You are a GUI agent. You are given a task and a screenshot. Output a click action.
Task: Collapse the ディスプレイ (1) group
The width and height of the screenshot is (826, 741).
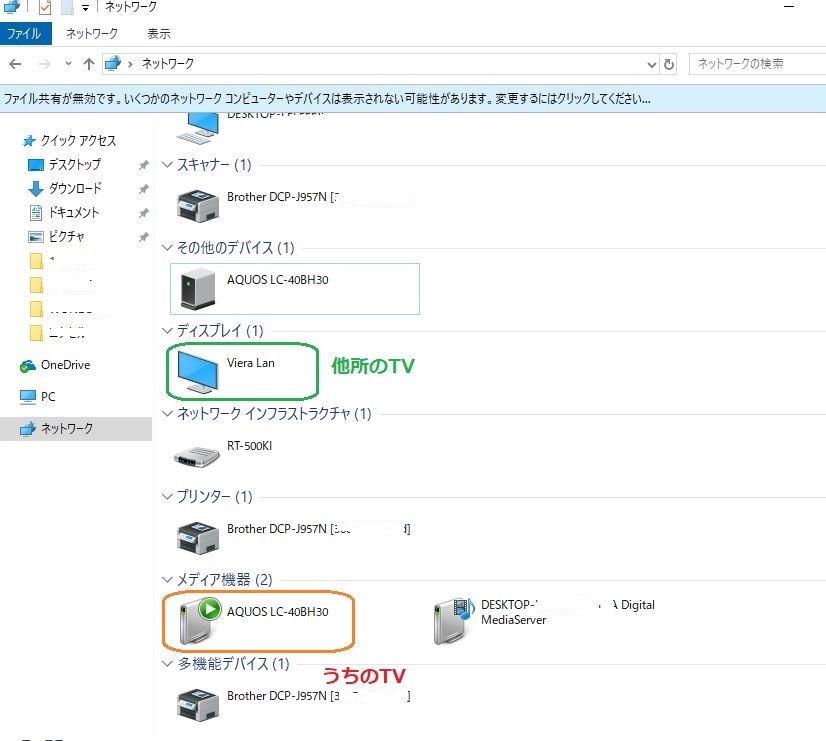167,330
